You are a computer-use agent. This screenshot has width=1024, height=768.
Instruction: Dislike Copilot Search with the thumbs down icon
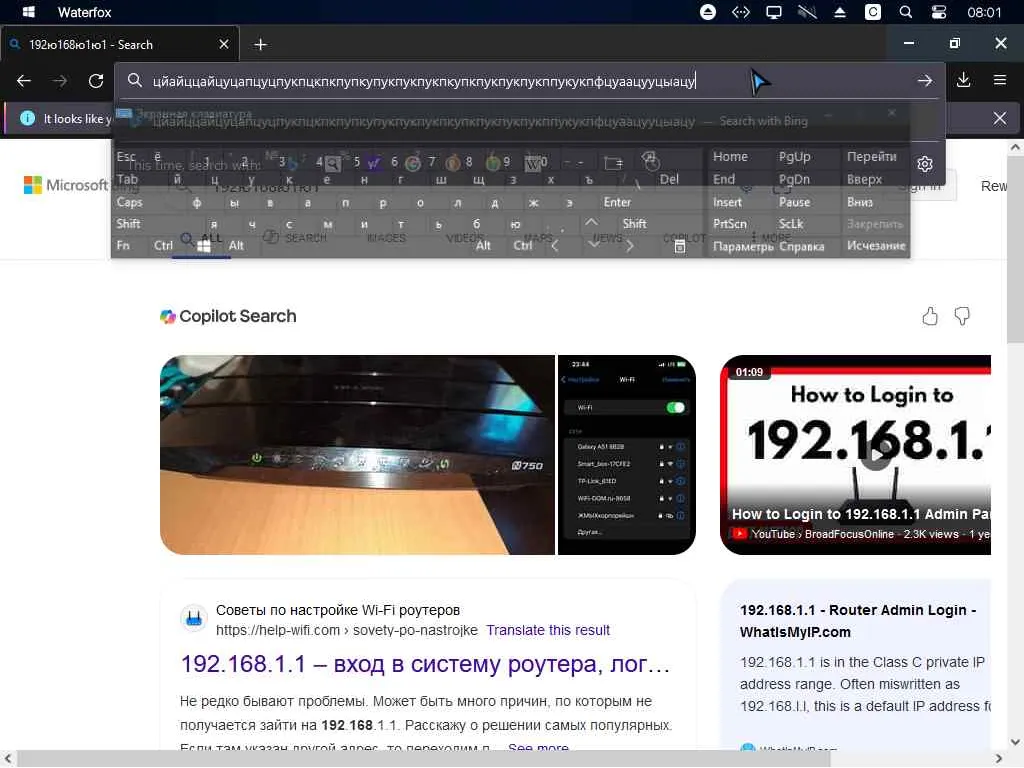coord(962,317)
